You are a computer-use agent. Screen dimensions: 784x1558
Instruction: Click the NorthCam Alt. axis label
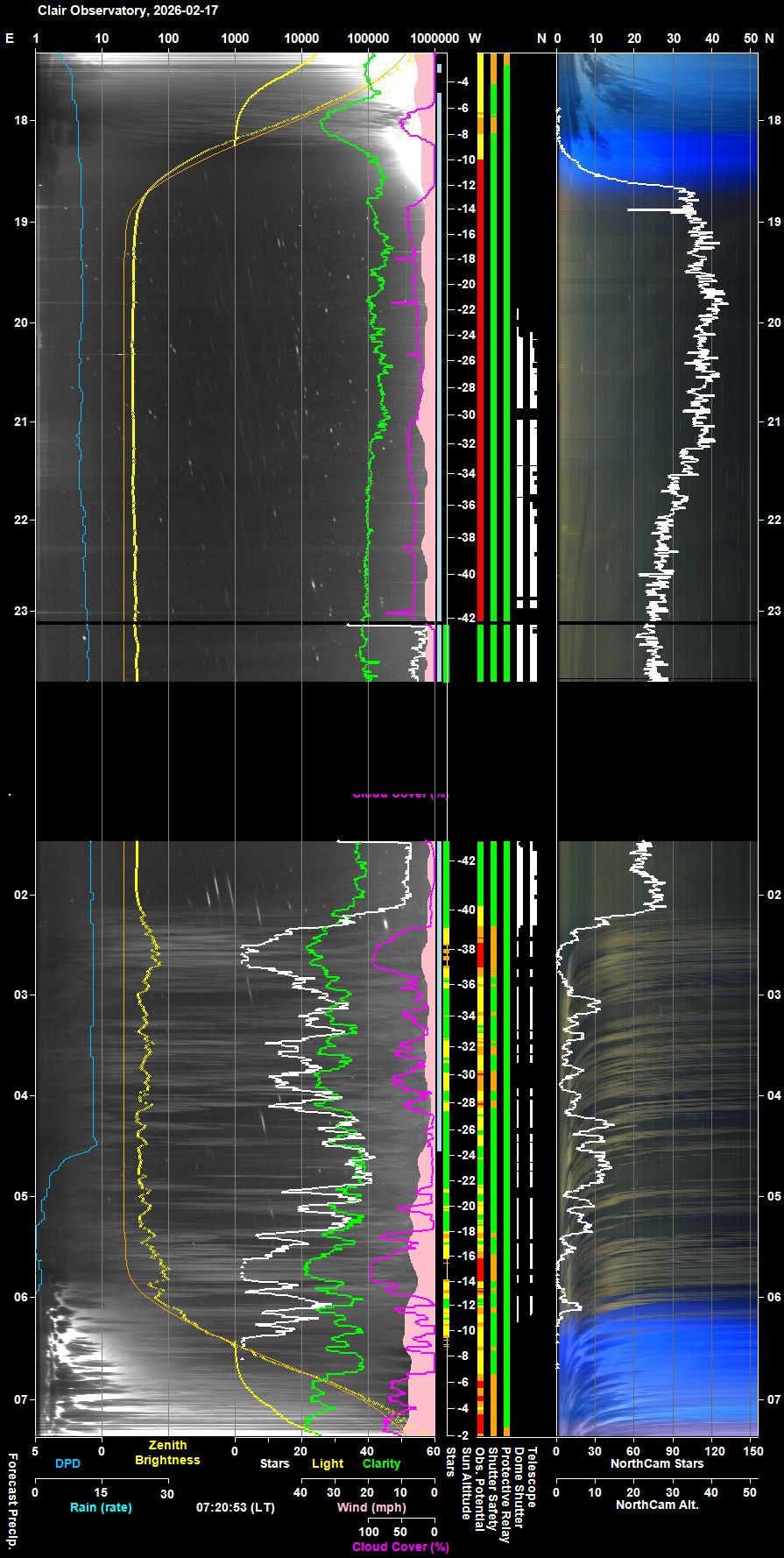coord(657,1505)
